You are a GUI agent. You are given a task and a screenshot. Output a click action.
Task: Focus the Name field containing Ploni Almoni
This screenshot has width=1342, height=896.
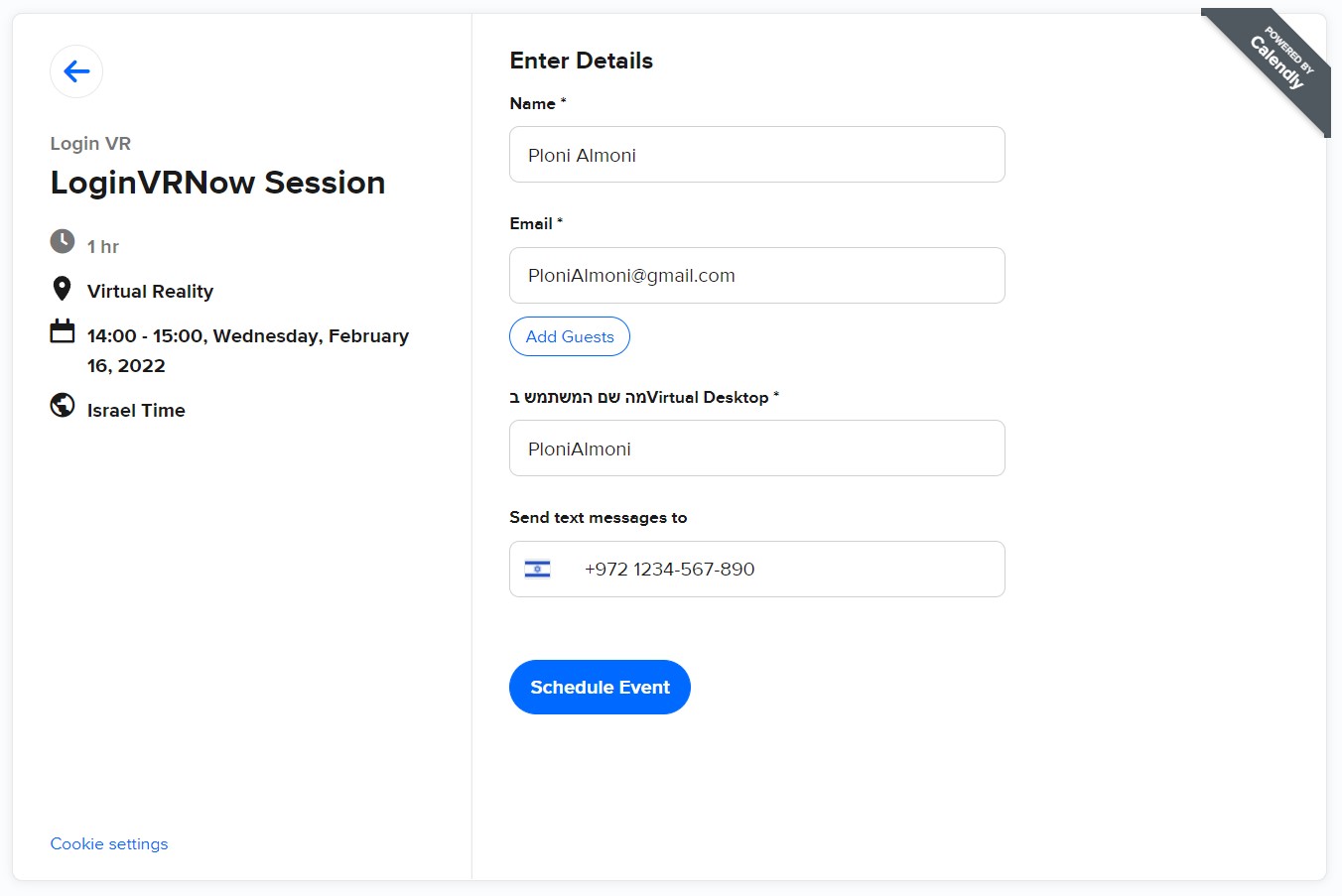point(757,155)
